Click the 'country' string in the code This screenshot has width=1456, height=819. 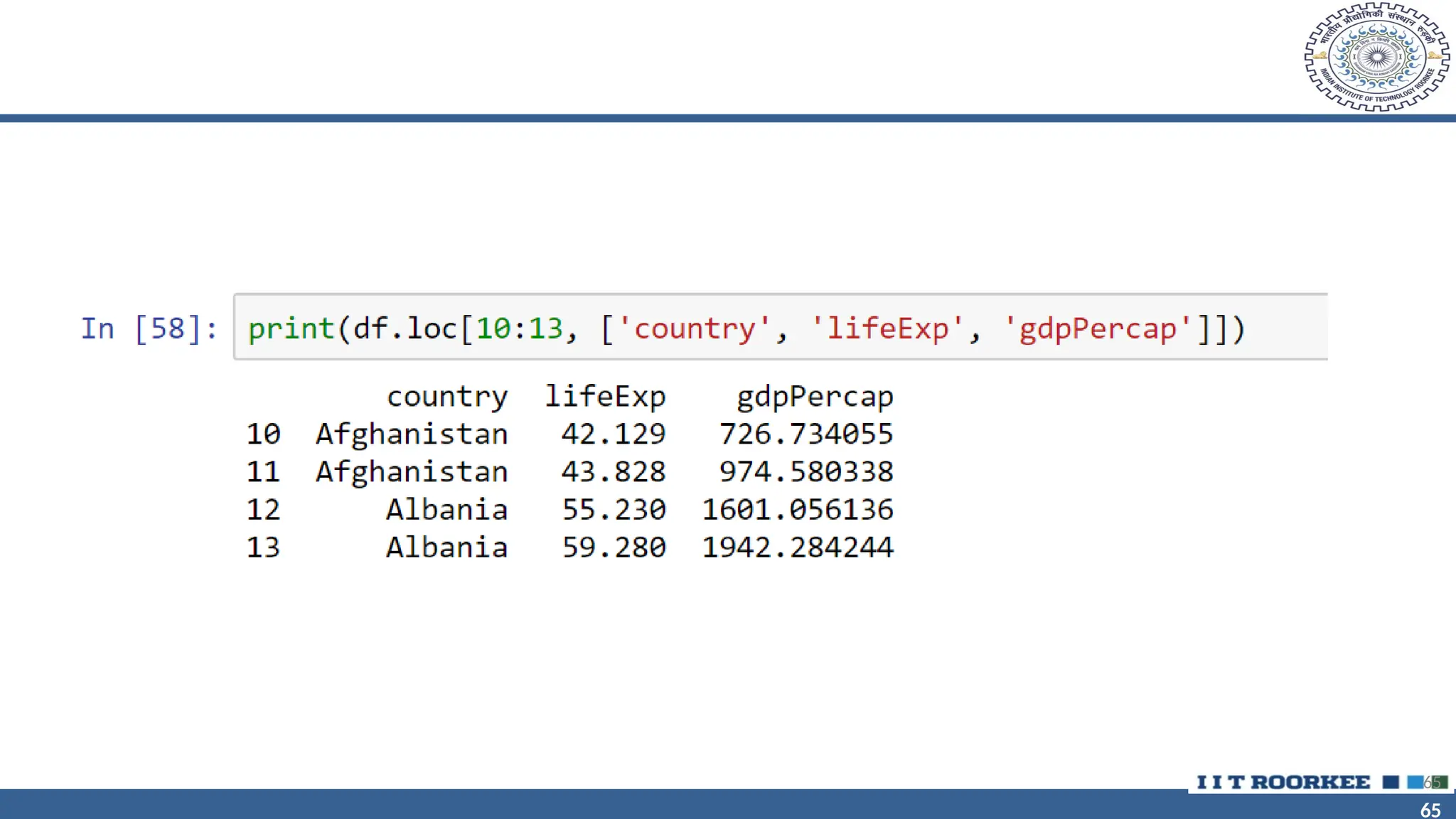(x=695, y=328)
